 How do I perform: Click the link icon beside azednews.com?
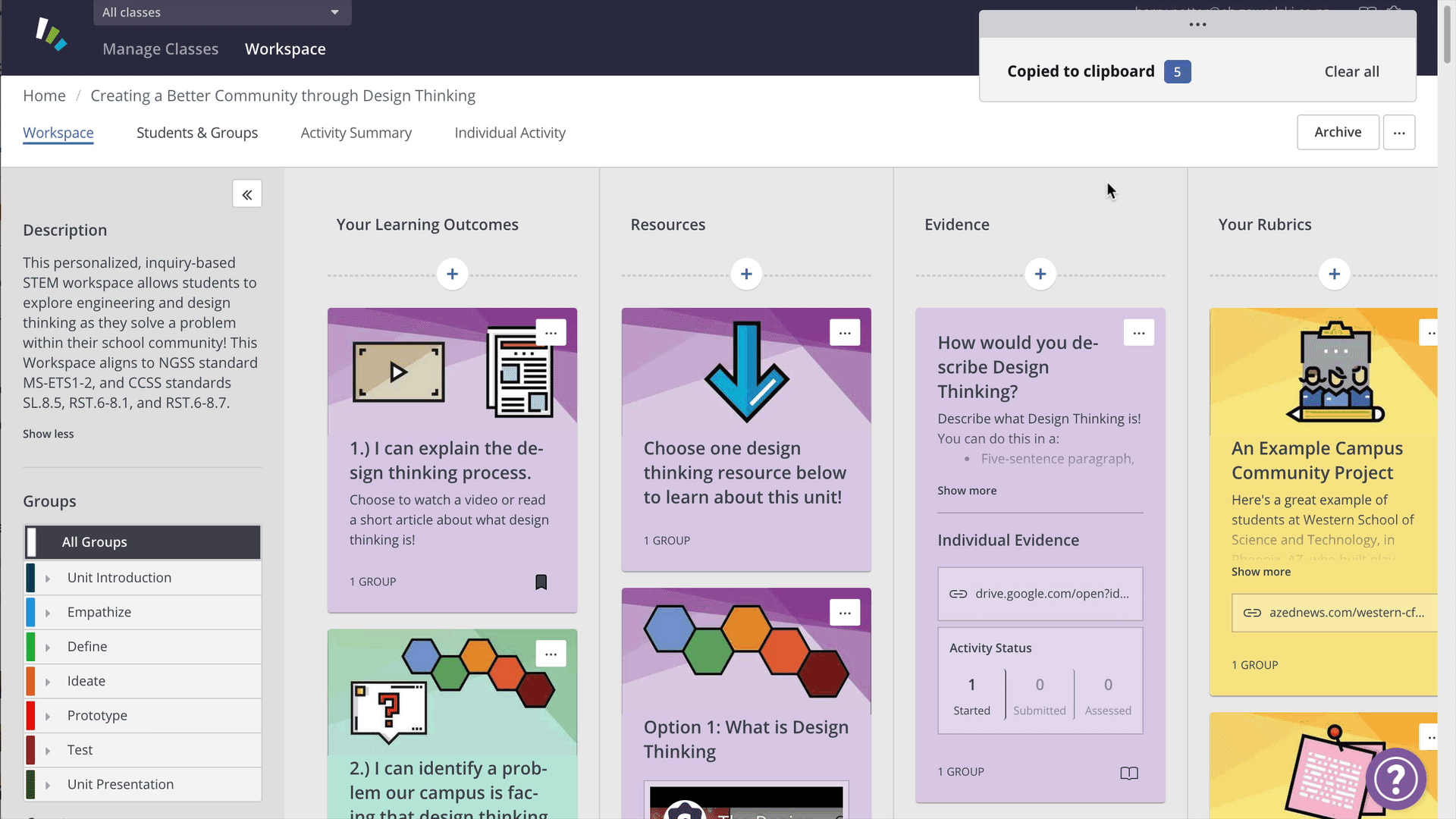pos(1253,613)
